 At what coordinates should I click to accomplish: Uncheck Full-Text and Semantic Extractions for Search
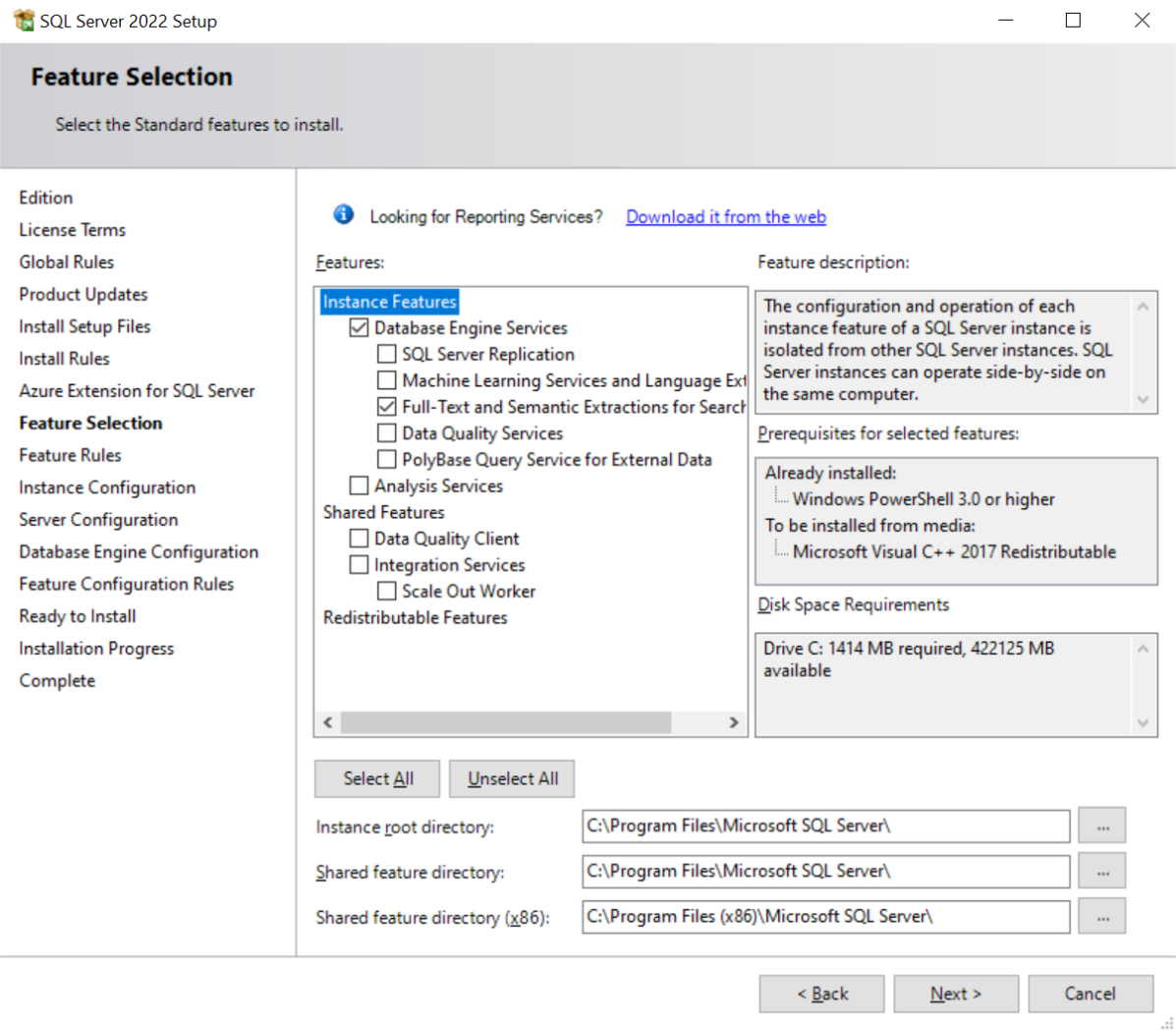(x=386, y=407)
